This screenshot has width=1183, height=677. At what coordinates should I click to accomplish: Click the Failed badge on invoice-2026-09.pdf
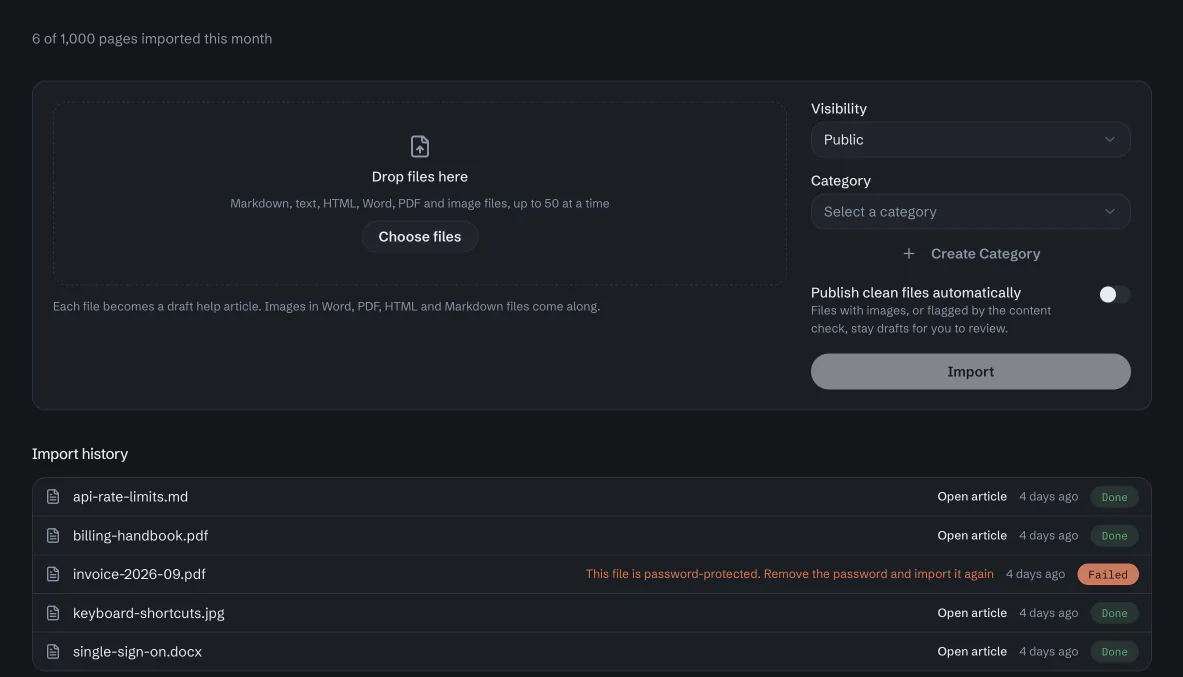point(1108,574)
